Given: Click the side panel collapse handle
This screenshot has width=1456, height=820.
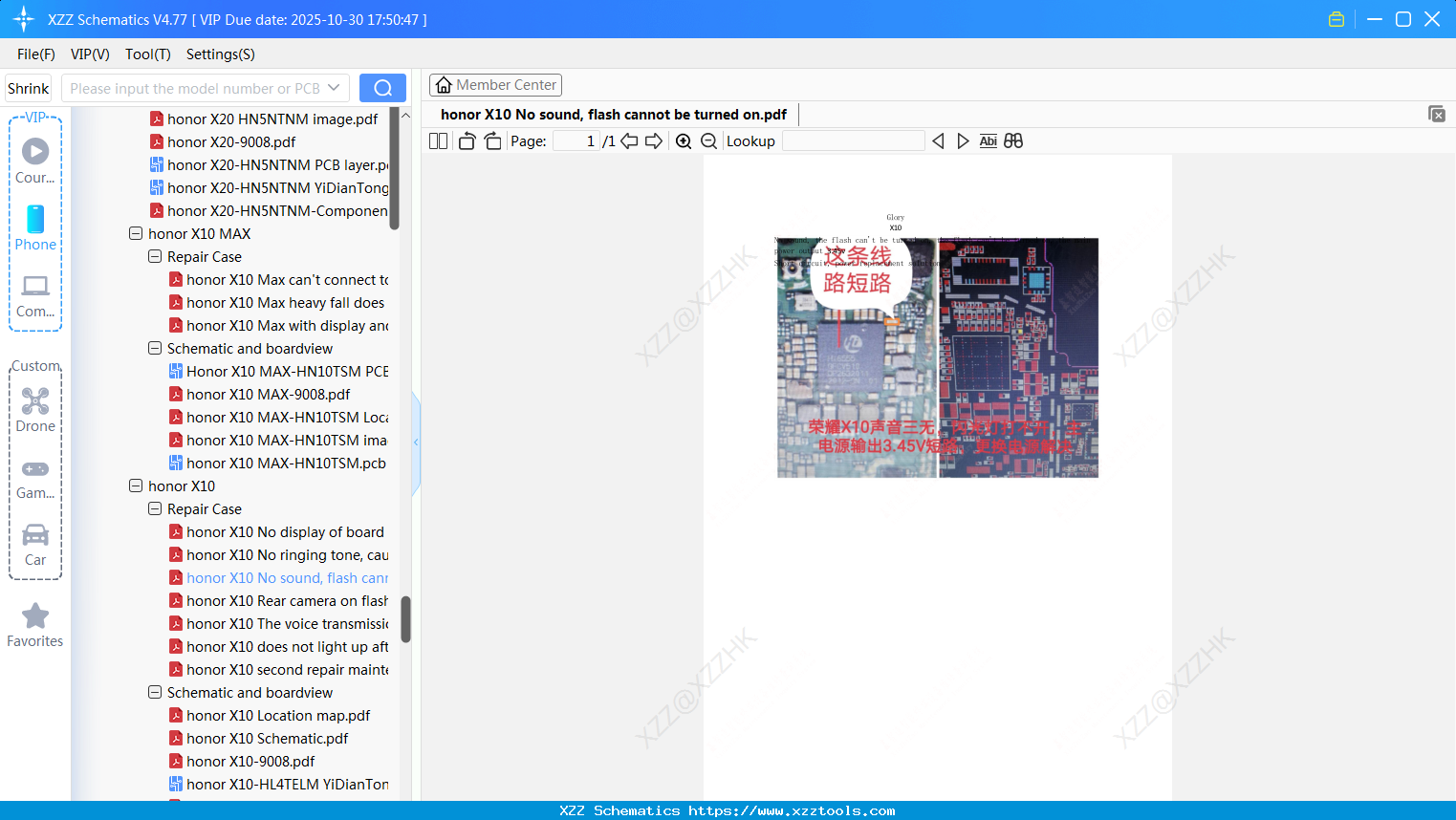Looking at the screenshot, I should click(416, 442).
